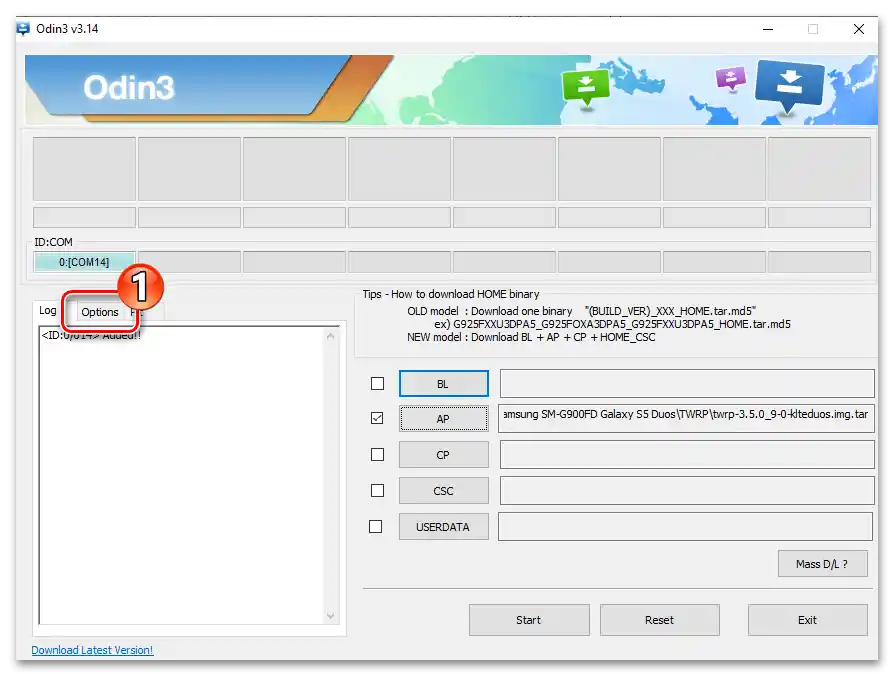894x676 pixels.
Task: Click the USERDATA file path field
Action: tap(685, 526)
